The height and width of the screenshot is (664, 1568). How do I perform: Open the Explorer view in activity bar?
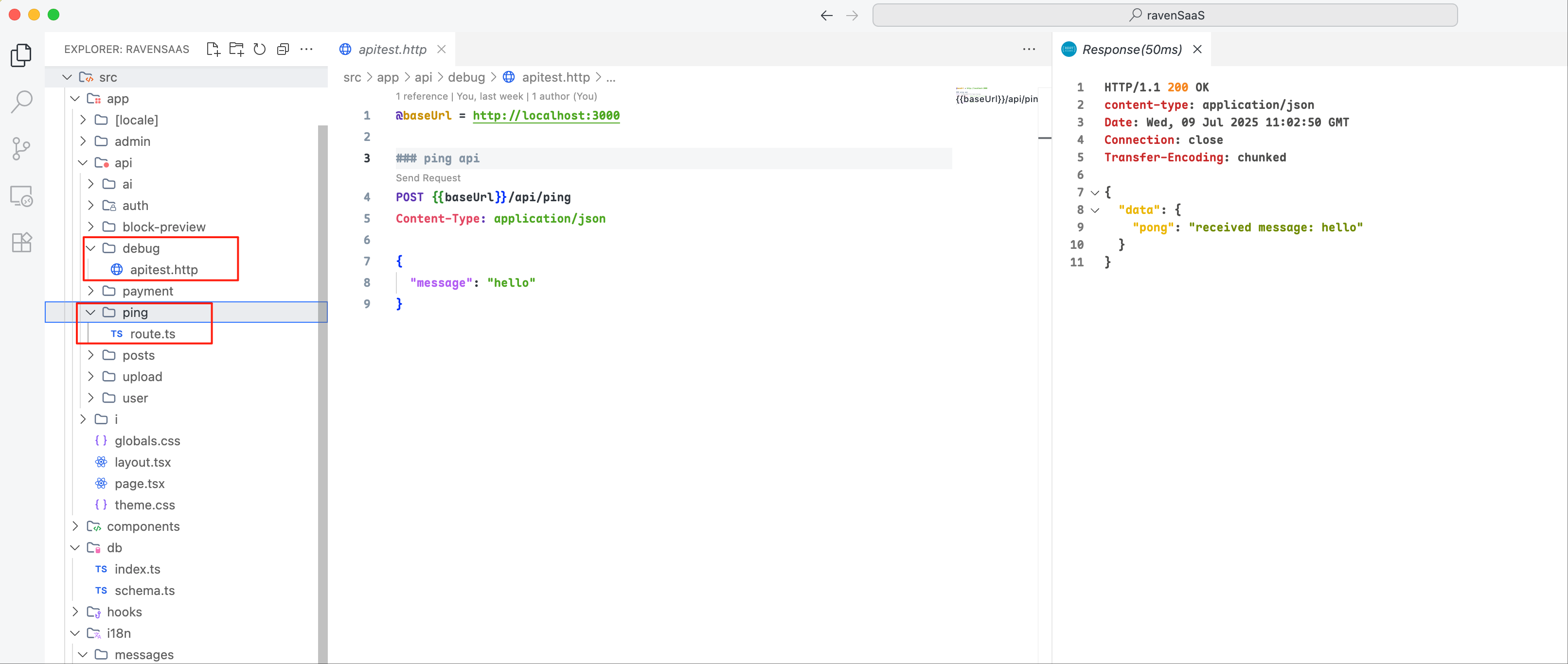pyautogui.click(x=22, y=55)
